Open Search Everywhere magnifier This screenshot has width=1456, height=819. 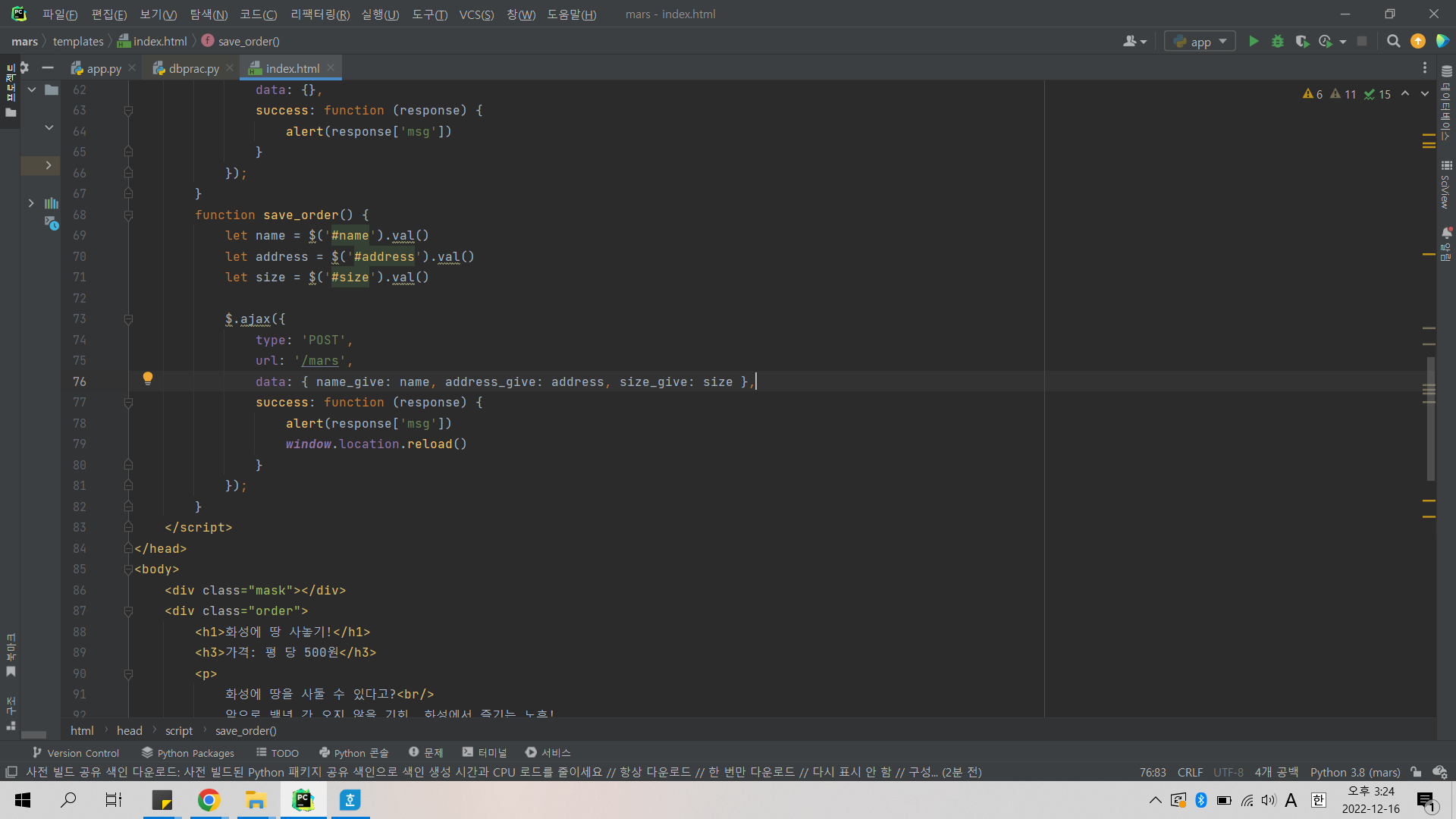1393,42
